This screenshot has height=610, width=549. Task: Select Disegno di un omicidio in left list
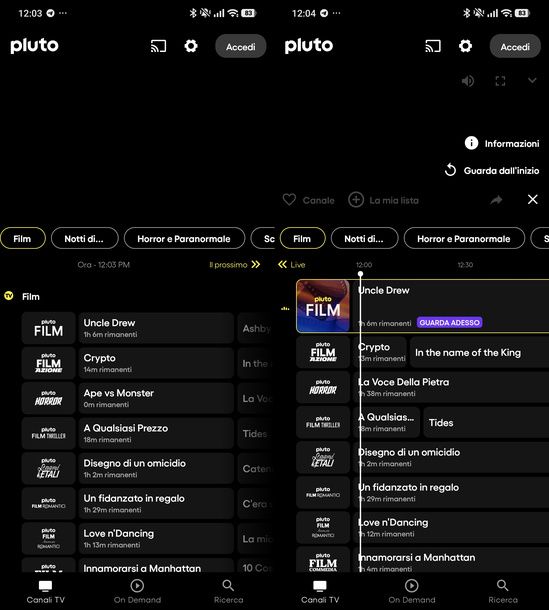pyautogui.click(x=156, y=468)
